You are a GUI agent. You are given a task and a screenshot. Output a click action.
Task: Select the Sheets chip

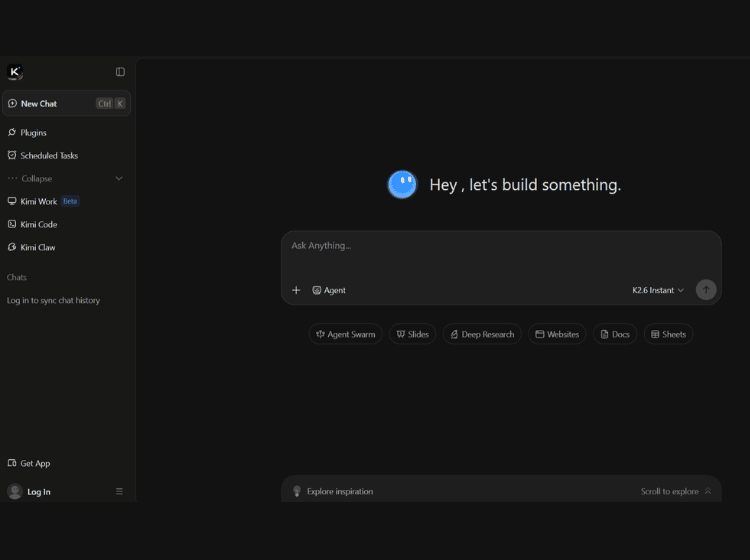pyautogui.click(x=668, y=334)
